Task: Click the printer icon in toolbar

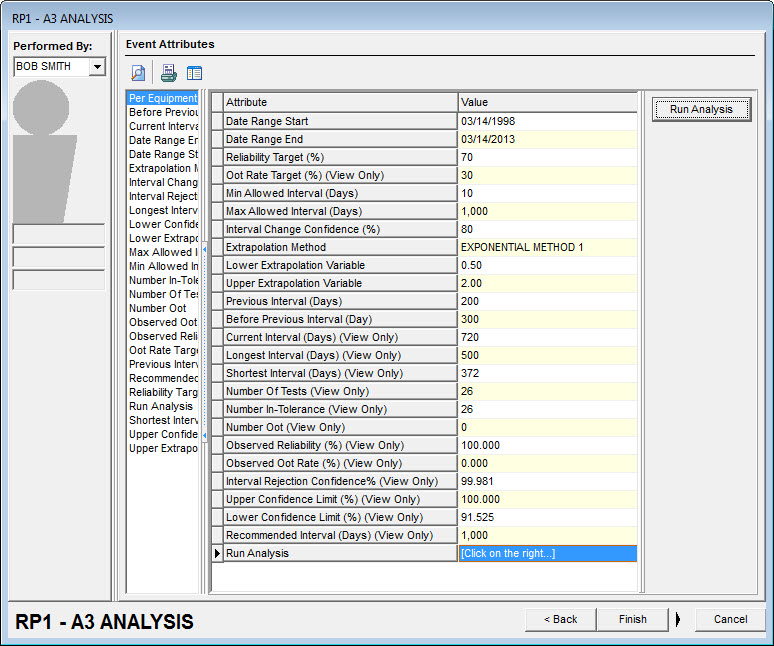Action: pos(169,73)
